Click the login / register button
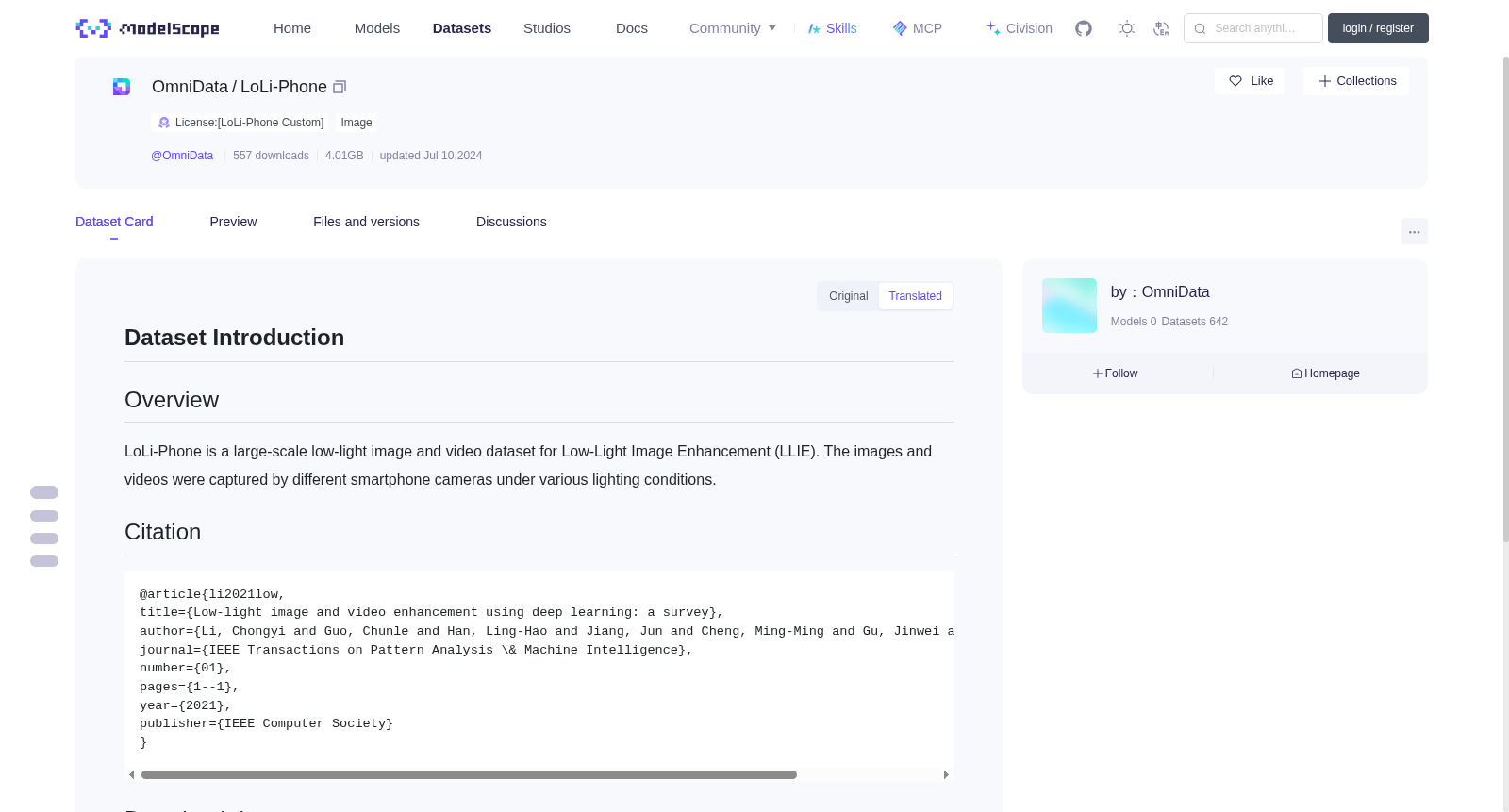This screenshot has height=812, width=1509. tap(1378, 28)
